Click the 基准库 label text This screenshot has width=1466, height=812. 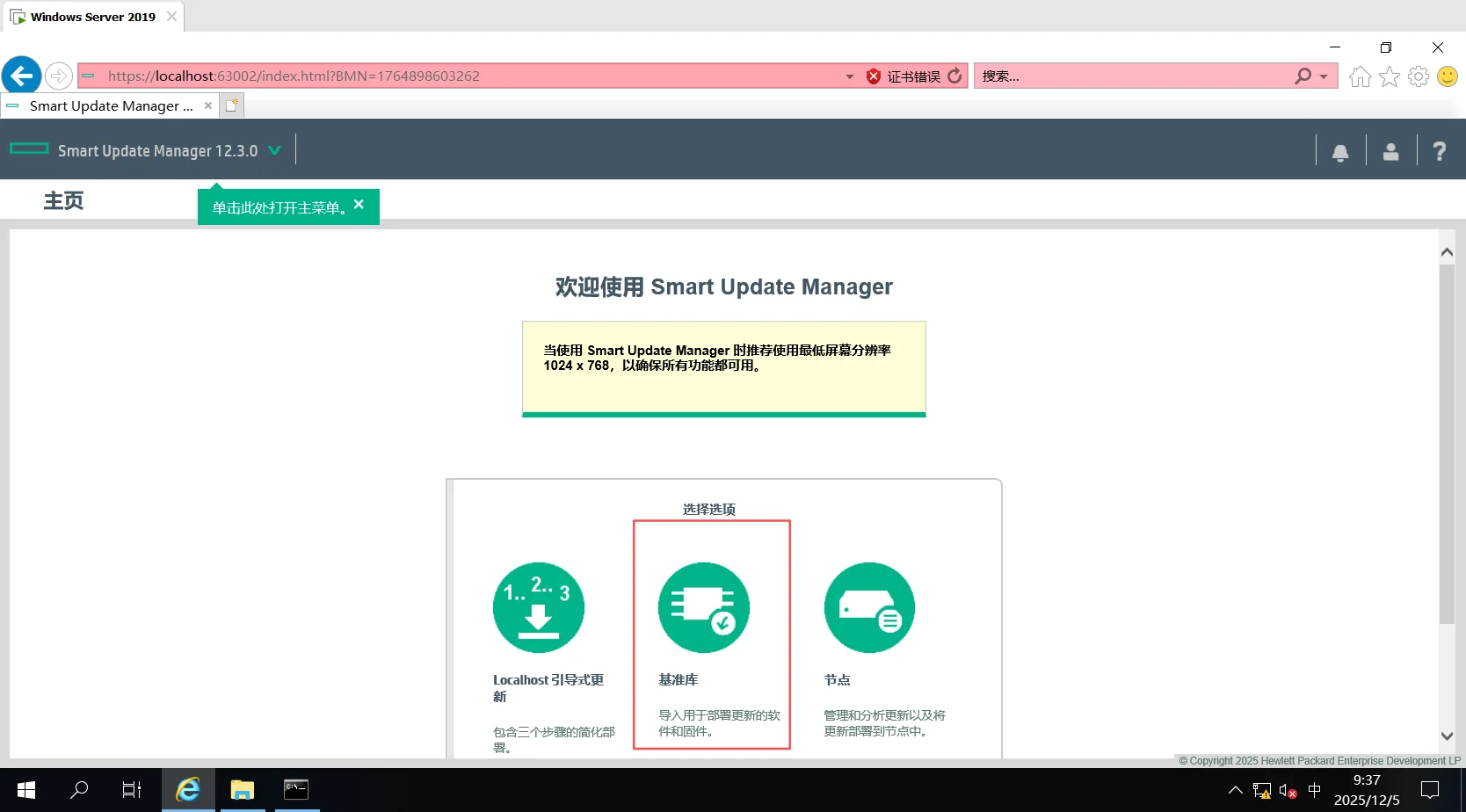[679, 680]
